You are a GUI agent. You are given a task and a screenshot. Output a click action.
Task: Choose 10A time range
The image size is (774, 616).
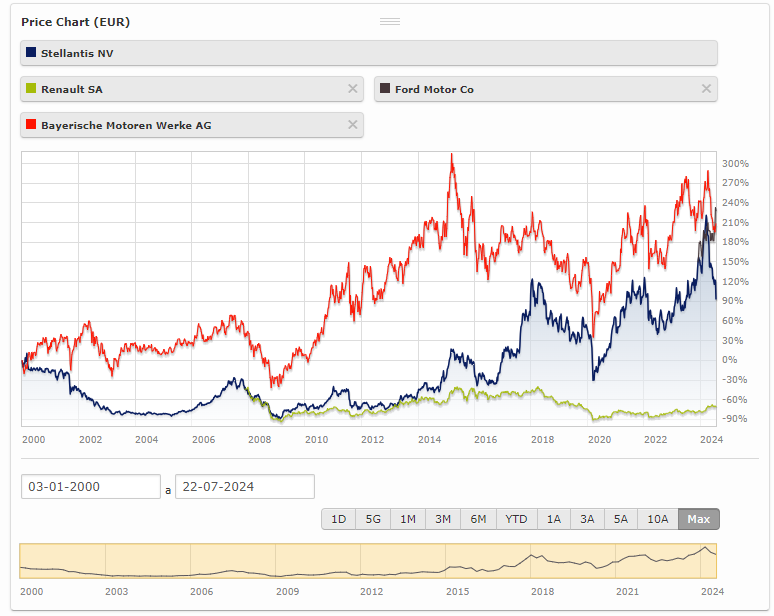click(x=658, y=519)
